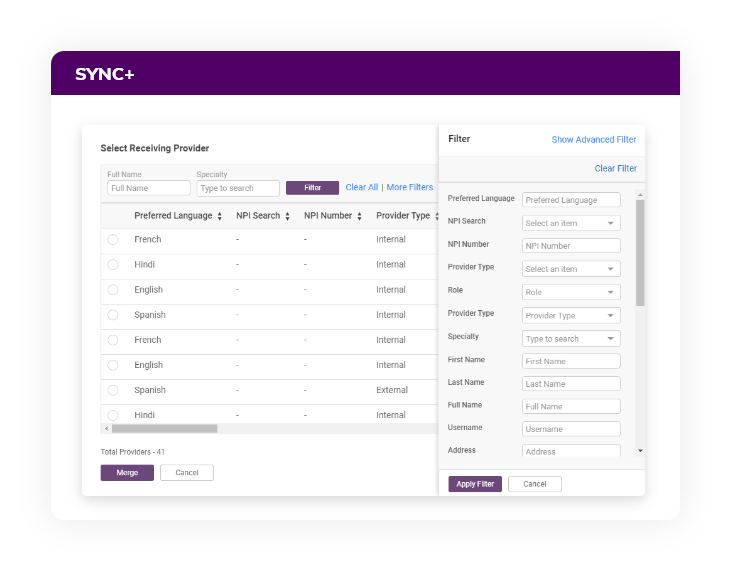Image resolution: width=731 pixels, height=571 pixels.
Task: Open the More Filters link
Action: [410, 188]
